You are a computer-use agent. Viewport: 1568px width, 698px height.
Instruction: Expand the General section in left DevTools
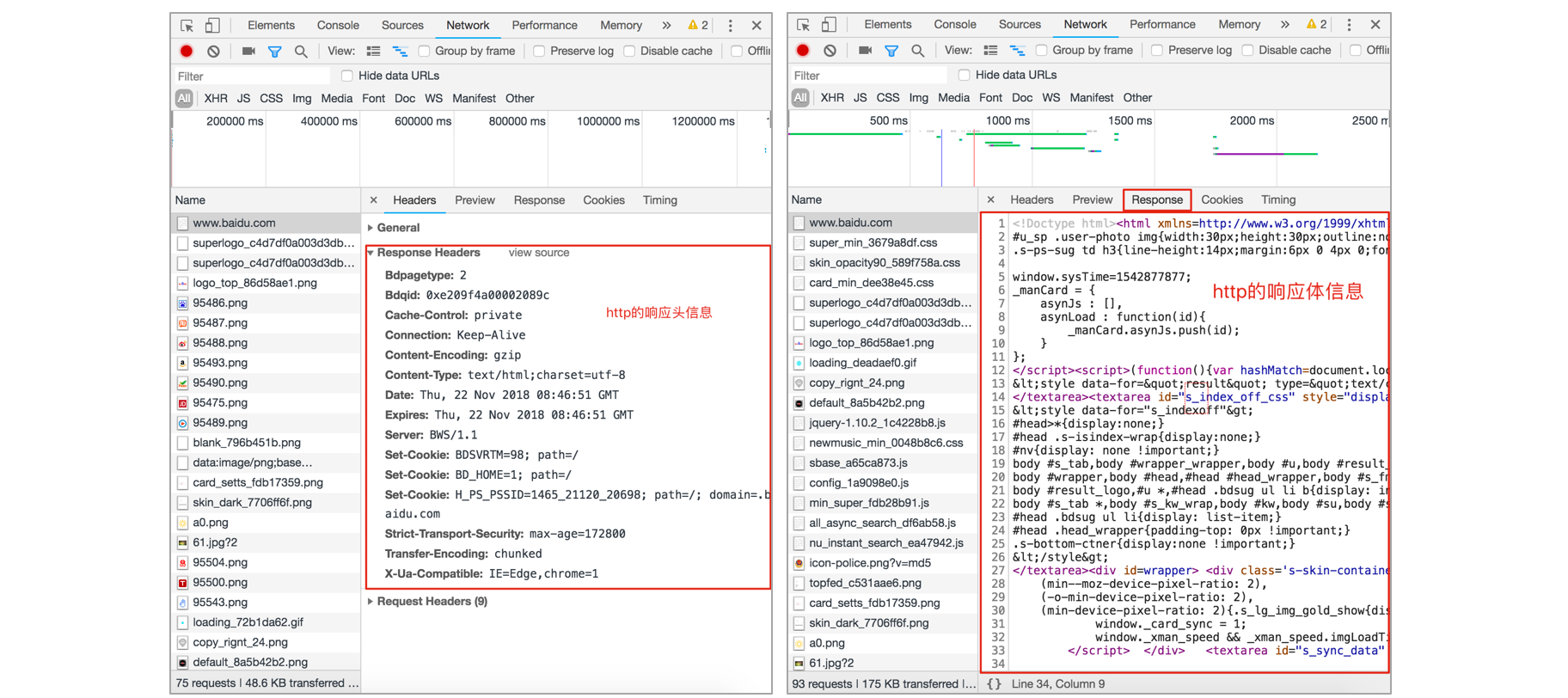point(371,228)
